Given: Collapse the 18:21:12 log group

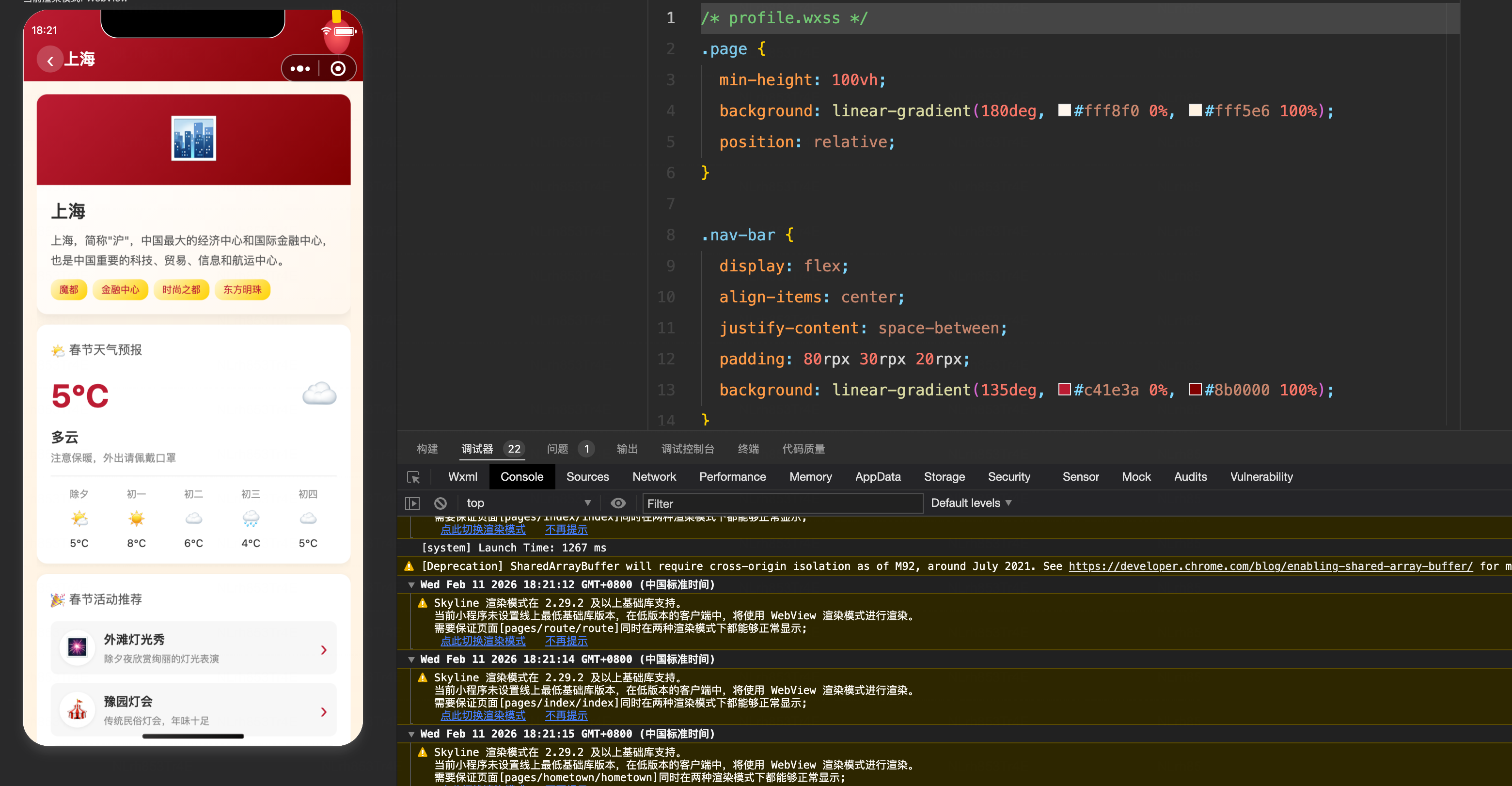Looking at the screenshot, I should 411,585.
